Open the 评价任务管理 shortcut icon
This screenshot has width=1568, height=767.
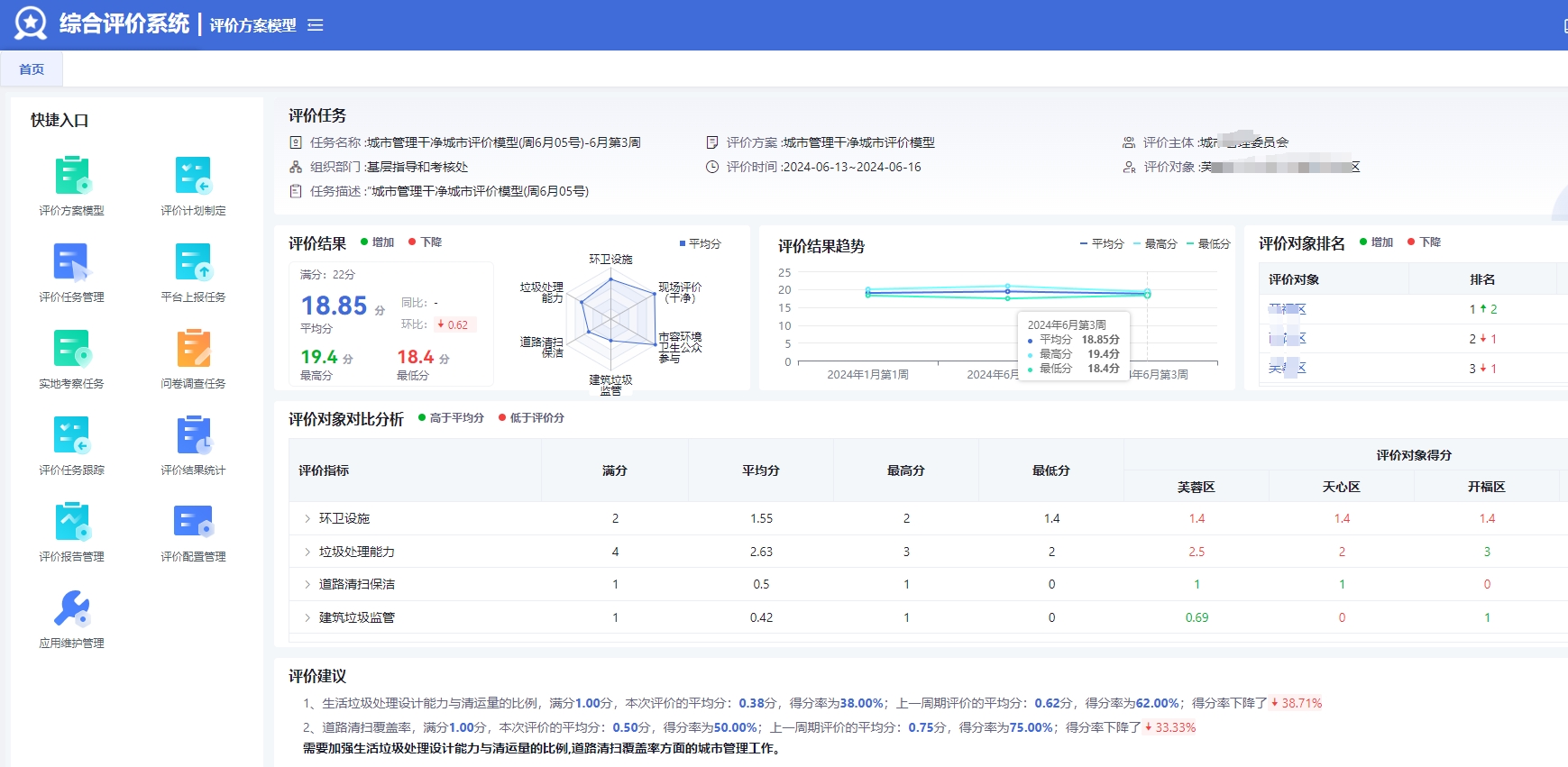[x=72, y=262]
